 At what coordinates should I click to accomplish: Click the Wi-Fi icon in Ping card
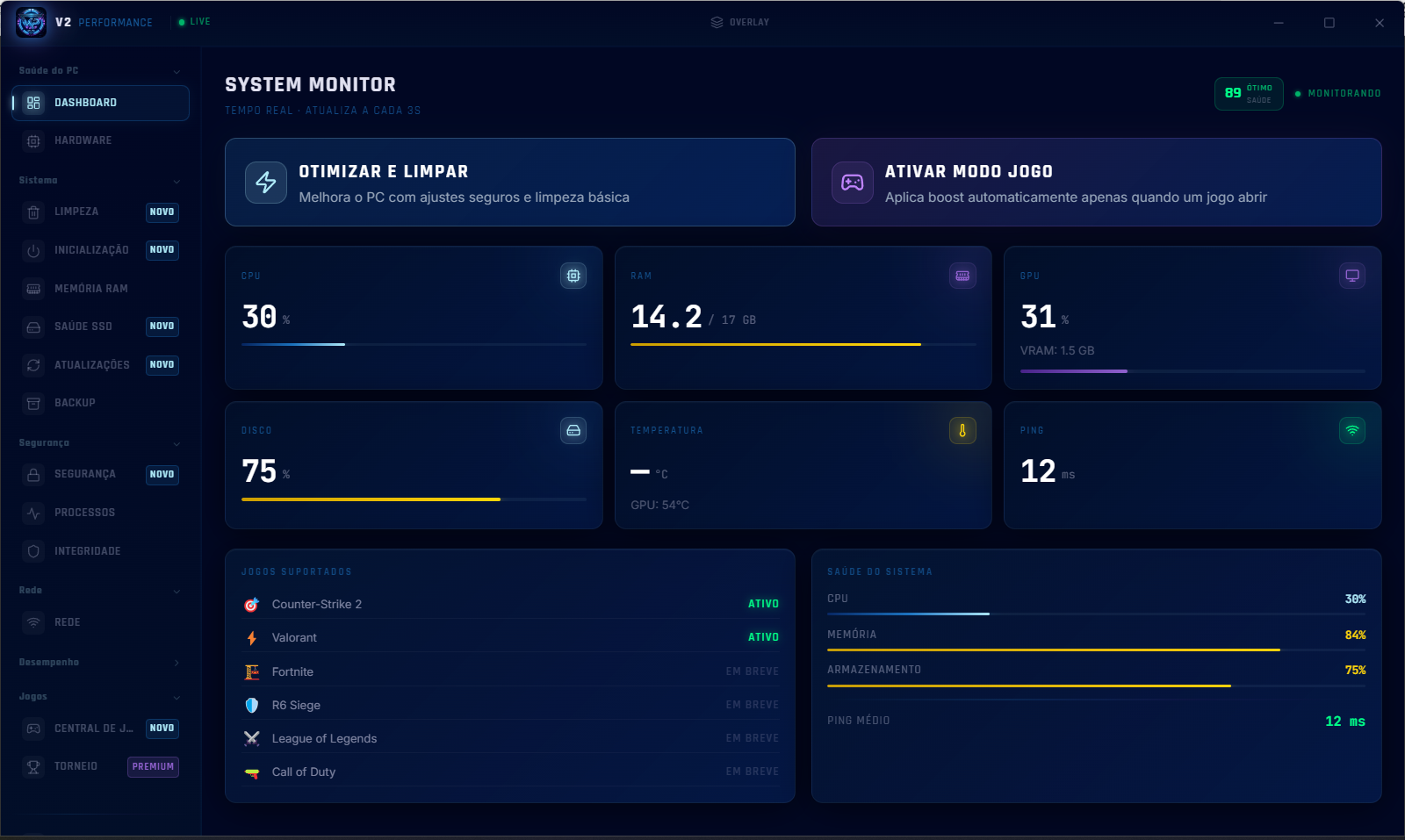point(1352,430)
